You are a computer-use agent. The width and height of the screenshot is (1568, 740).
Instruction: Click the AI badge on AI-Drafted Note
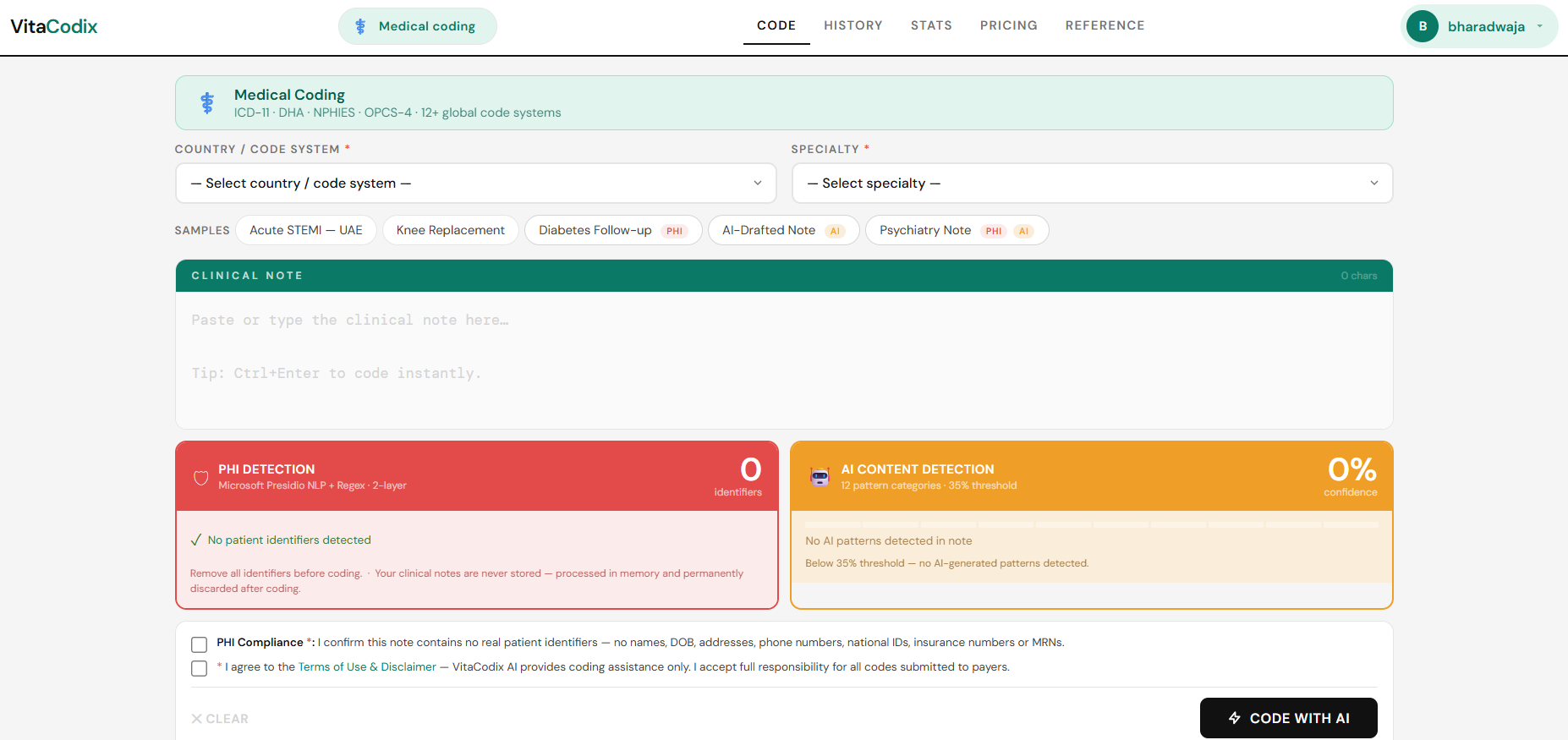[x=835, y=231]
